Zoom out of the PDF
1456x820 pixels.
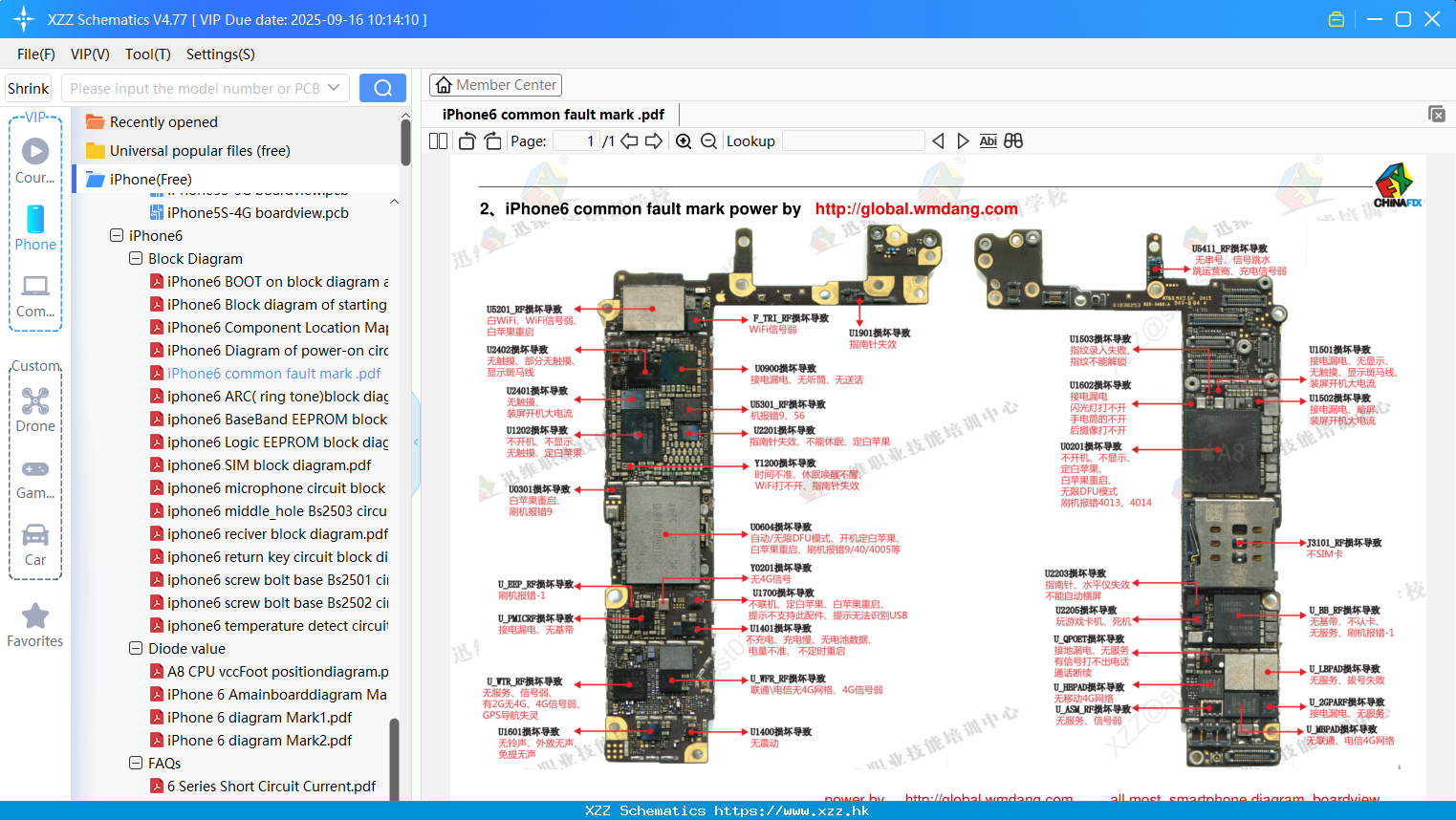(x=708, y=141)
